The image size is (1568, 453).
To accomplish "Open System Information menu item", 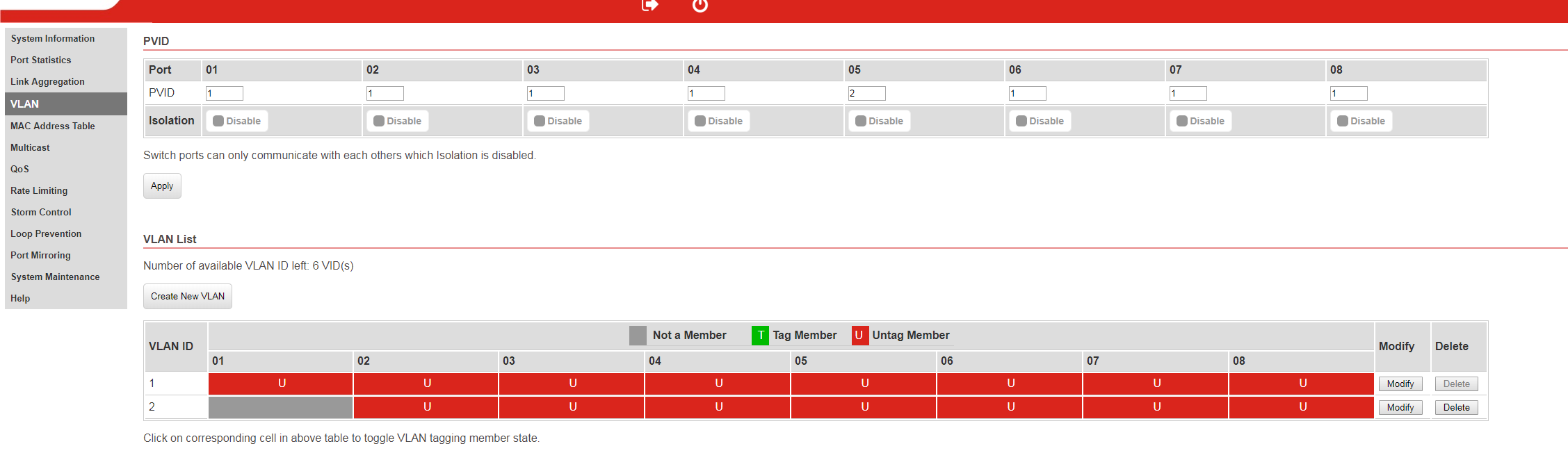I will [53, 39].
